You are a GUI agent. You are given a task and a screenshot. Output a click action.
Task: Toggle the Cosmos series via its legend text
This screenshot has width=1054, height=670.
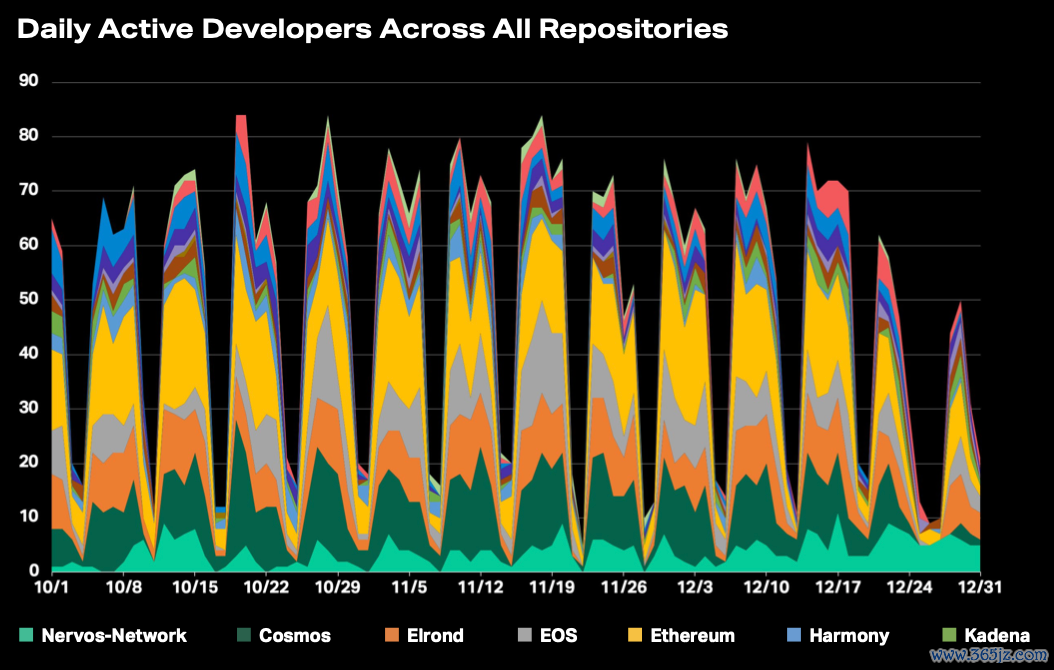click(x=294, y=635)
